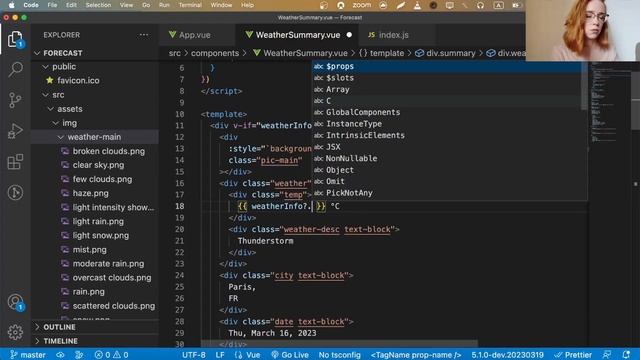
Task: Change language mode Vue in status bar
Action: [248, 355]
